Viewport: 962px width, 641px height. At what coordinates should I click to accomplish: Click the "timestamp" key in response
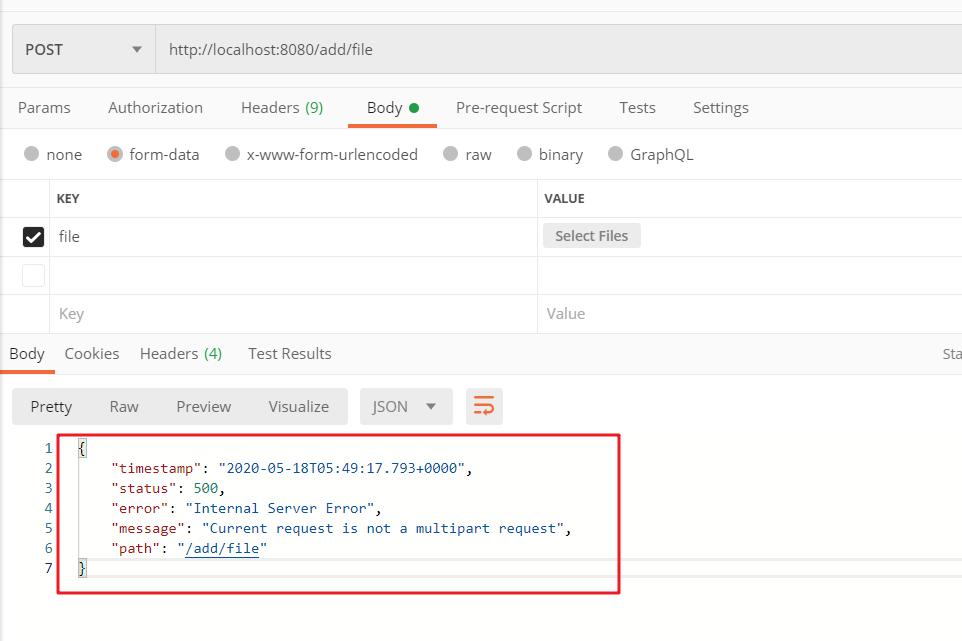tap(156, 469)
